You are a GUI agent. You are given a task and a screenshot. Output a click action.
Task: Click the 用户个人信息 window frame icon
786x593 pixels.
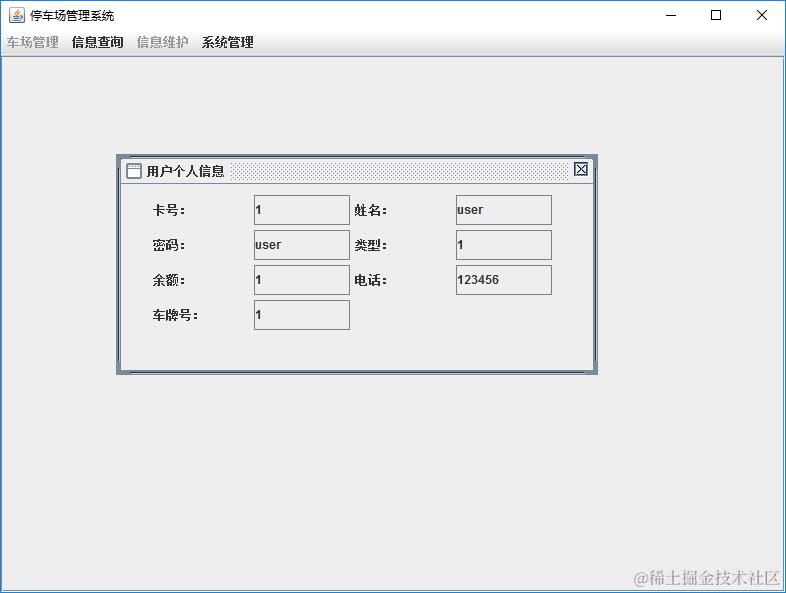pos(133,171)
